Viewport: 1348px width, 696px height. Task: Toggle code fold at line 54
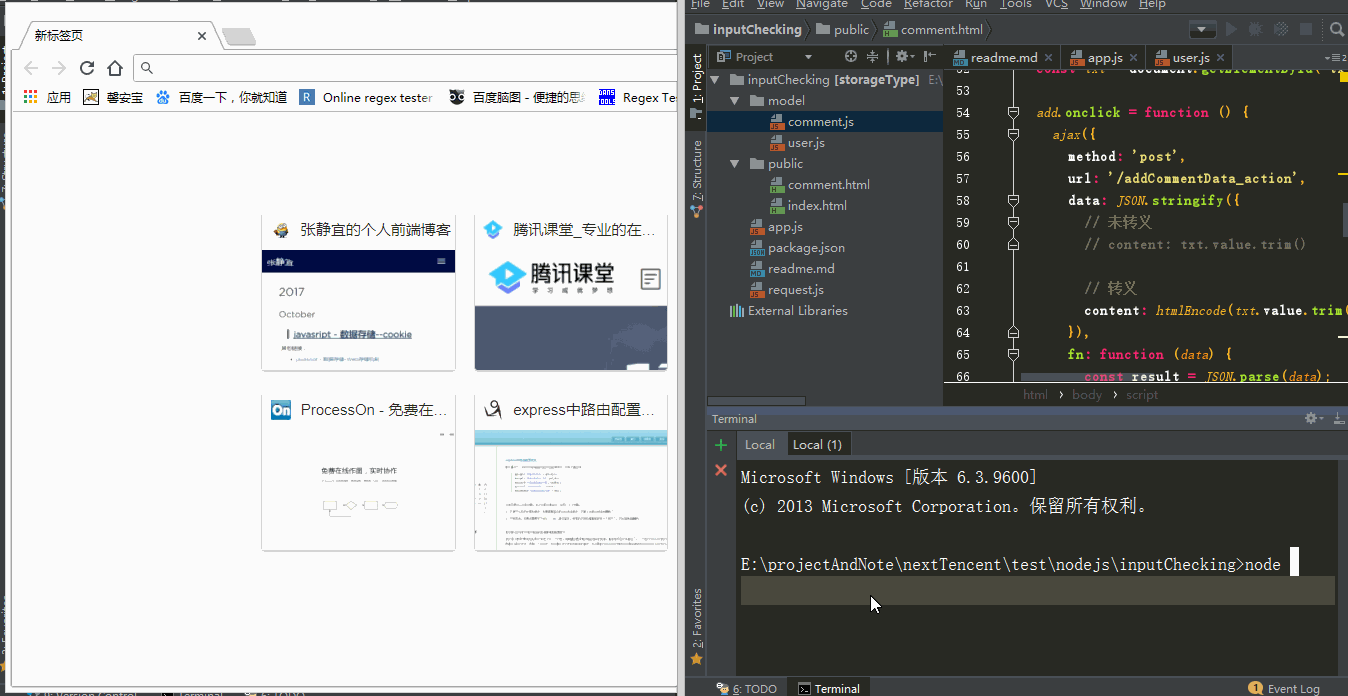pos(1013,113)
